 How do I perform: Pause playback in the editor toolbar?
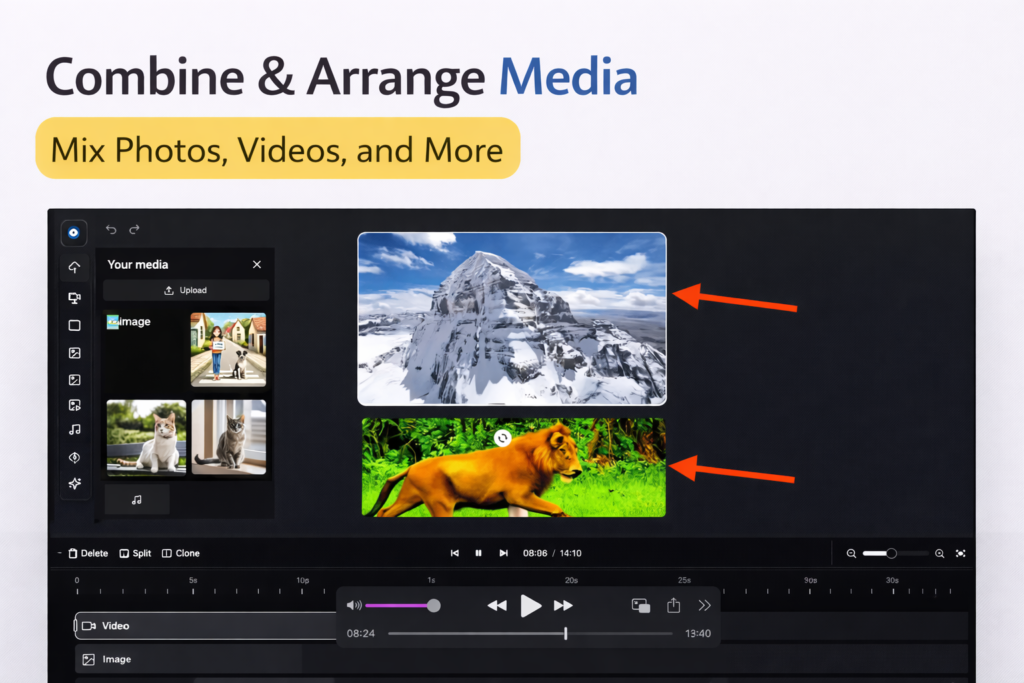(478, 553)
